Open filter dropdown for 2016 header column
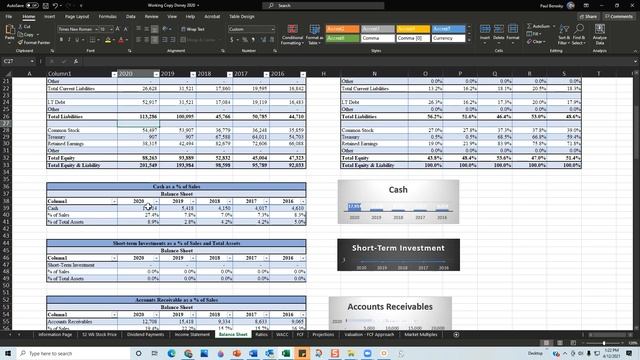Image resolution: width=640 pixels, height=360 pixels. tap(303, 74)
